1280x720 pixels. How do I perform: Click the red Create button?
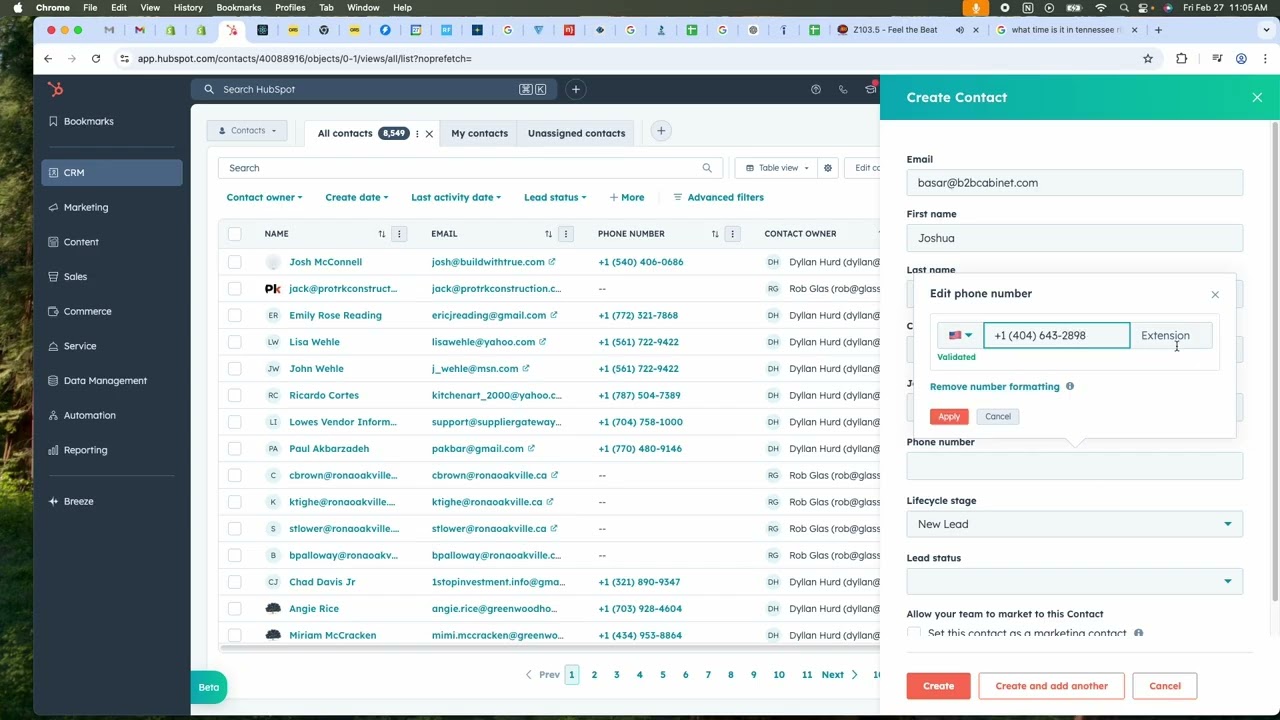click(x=938, y=686)
